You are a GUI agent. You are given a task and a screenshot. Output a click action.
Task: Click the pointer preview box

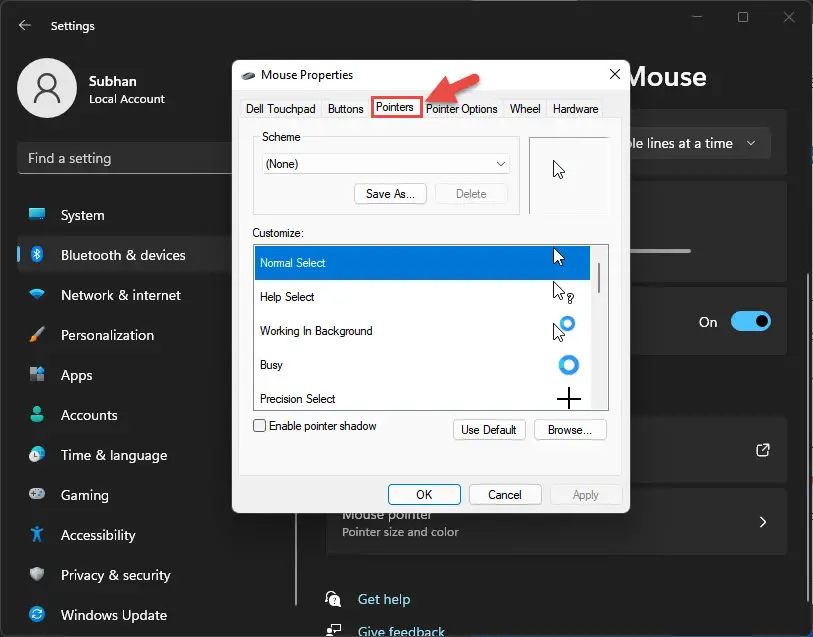coord(569,175)
